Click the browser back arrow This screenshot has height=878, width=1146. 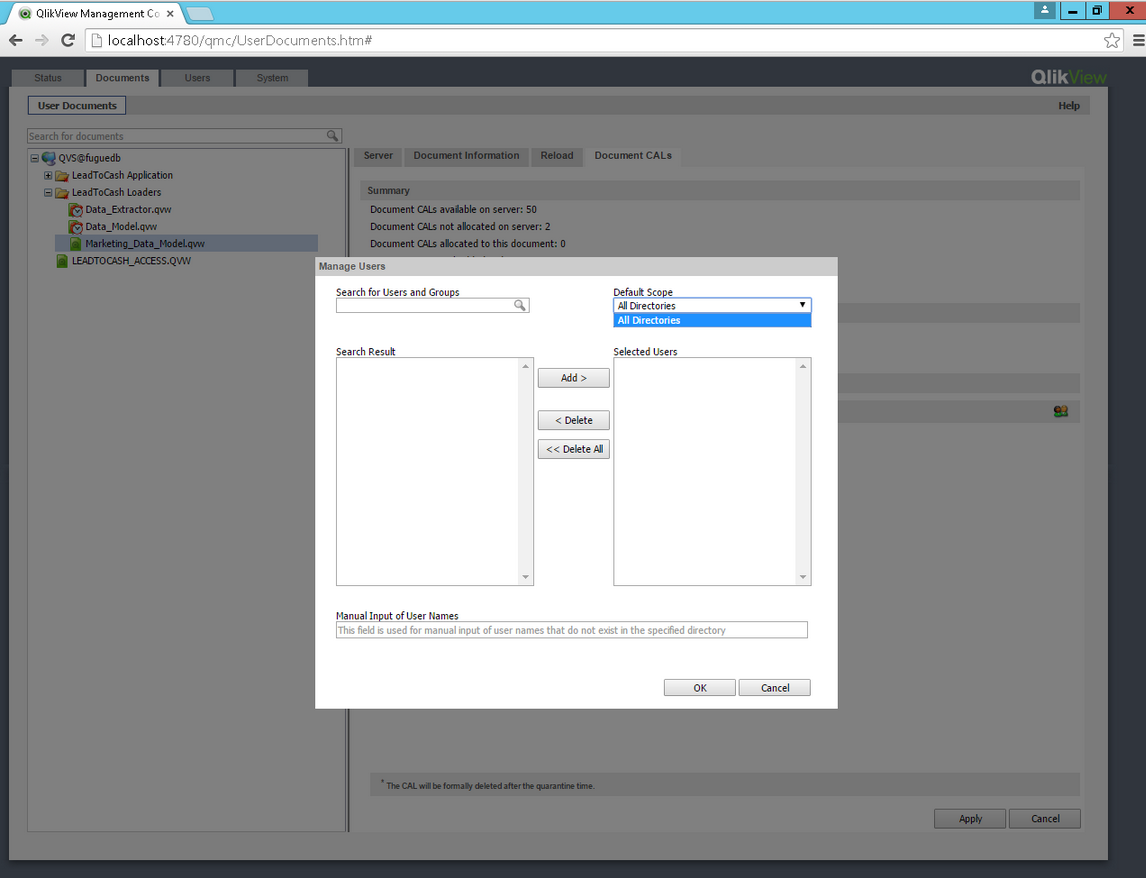[15, 40]
